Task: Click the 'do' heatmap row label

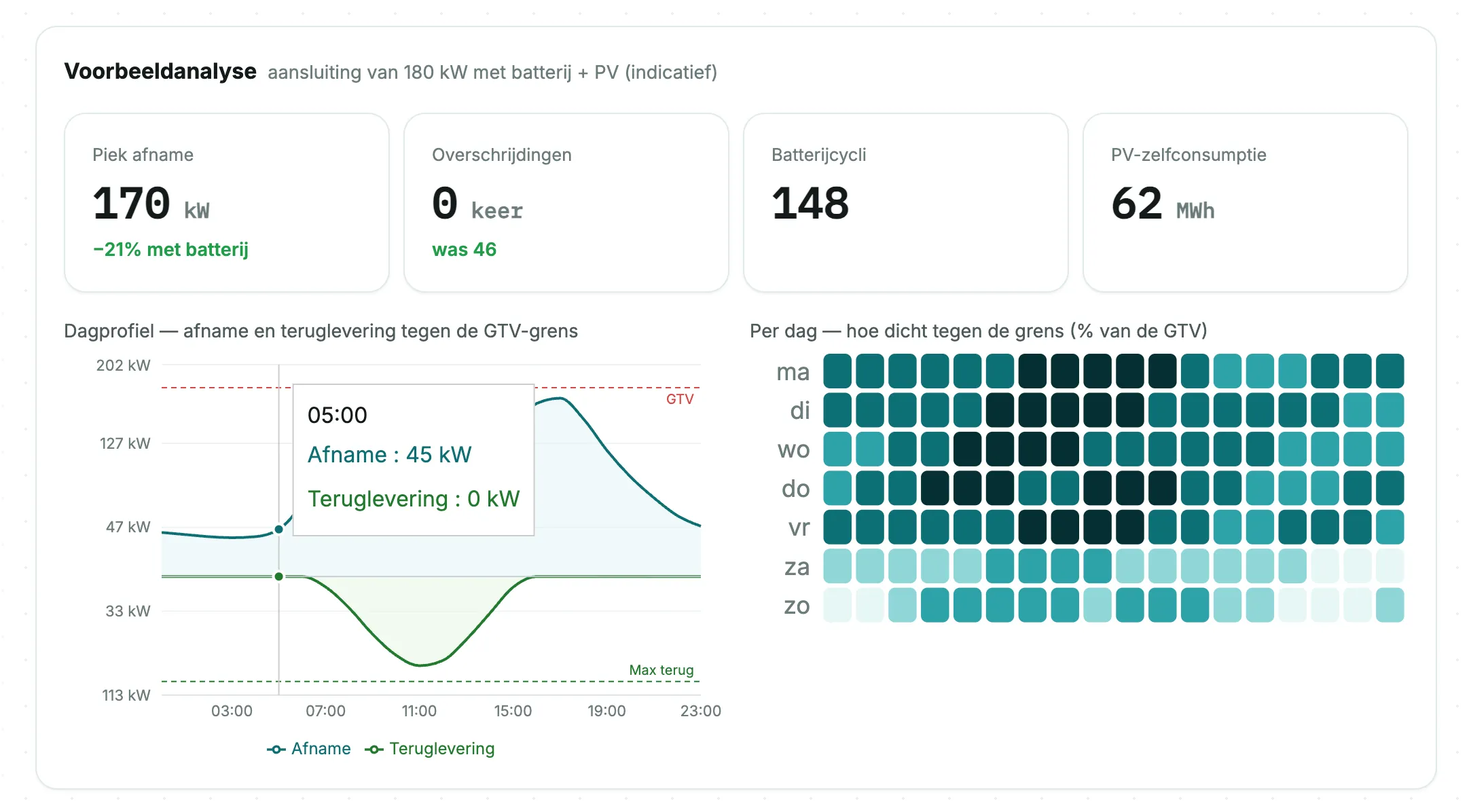Action: (796, 488)
